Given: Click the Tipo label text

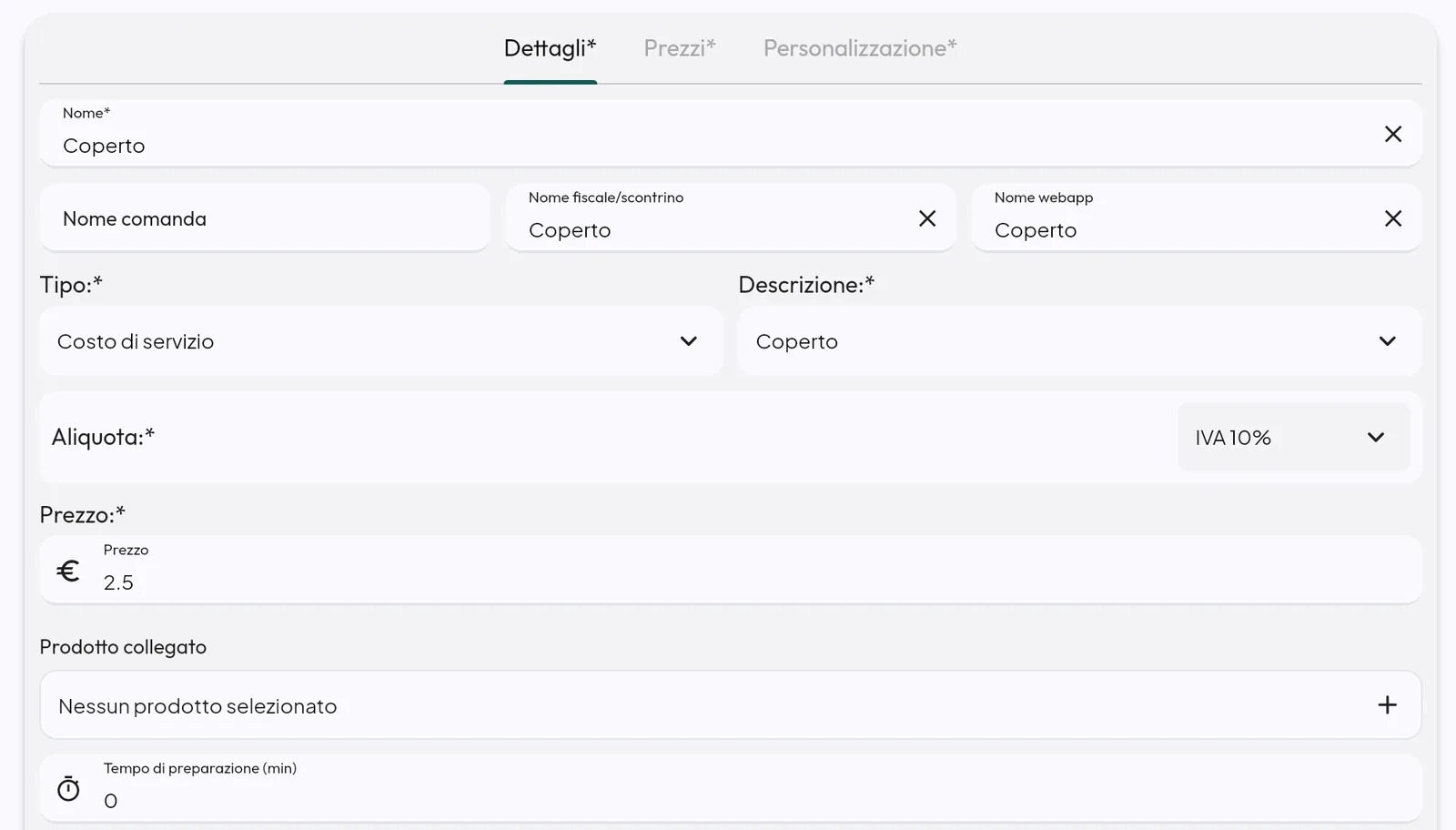Looking at the screenshot, I should tap(71, 285).
